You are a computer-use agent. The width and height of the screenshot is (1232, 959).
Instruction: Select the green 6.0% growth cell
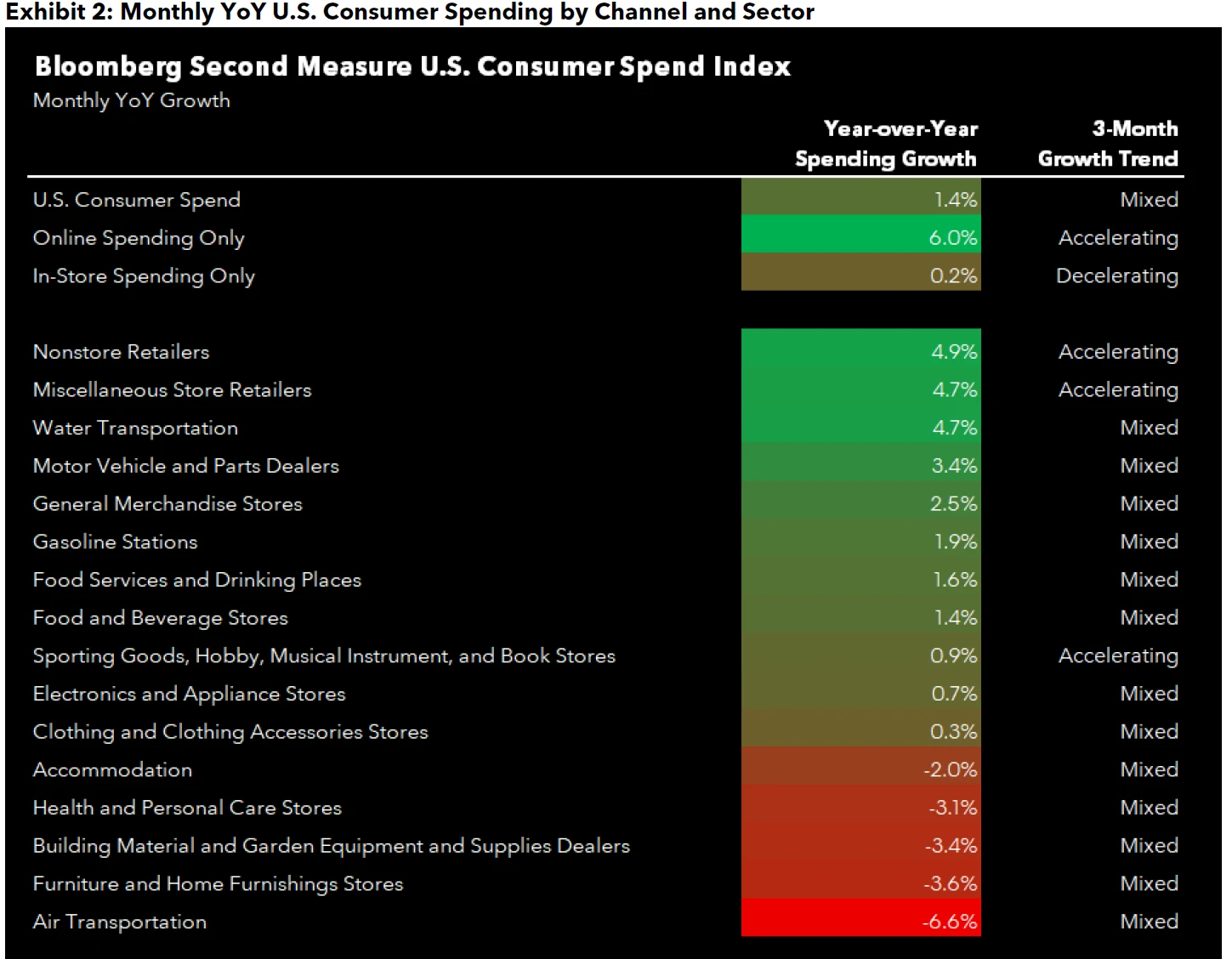860,238
